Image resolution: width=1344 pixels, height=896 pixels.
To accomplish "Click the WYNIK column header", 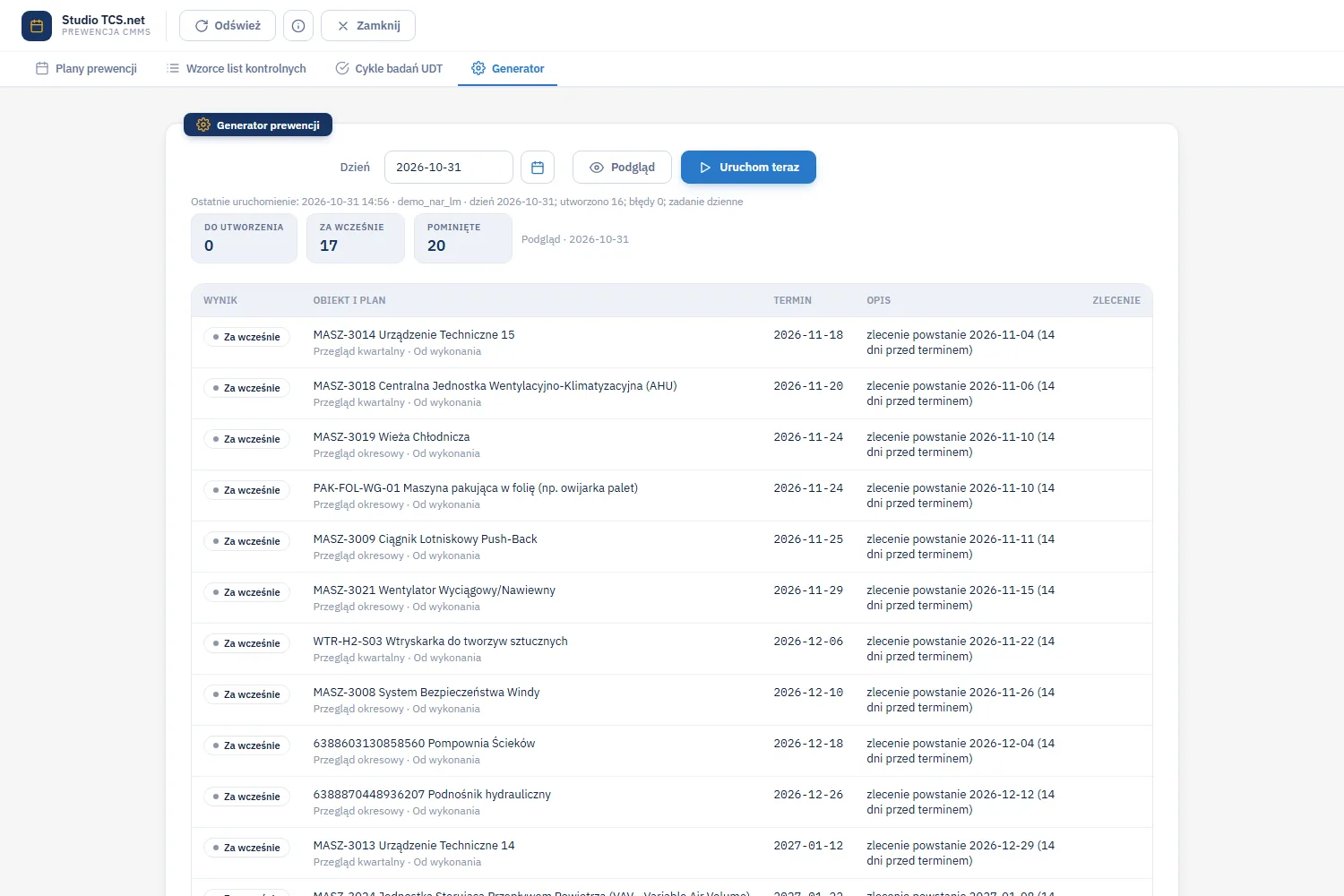I will pyautogui.click(x=220, y=300).
